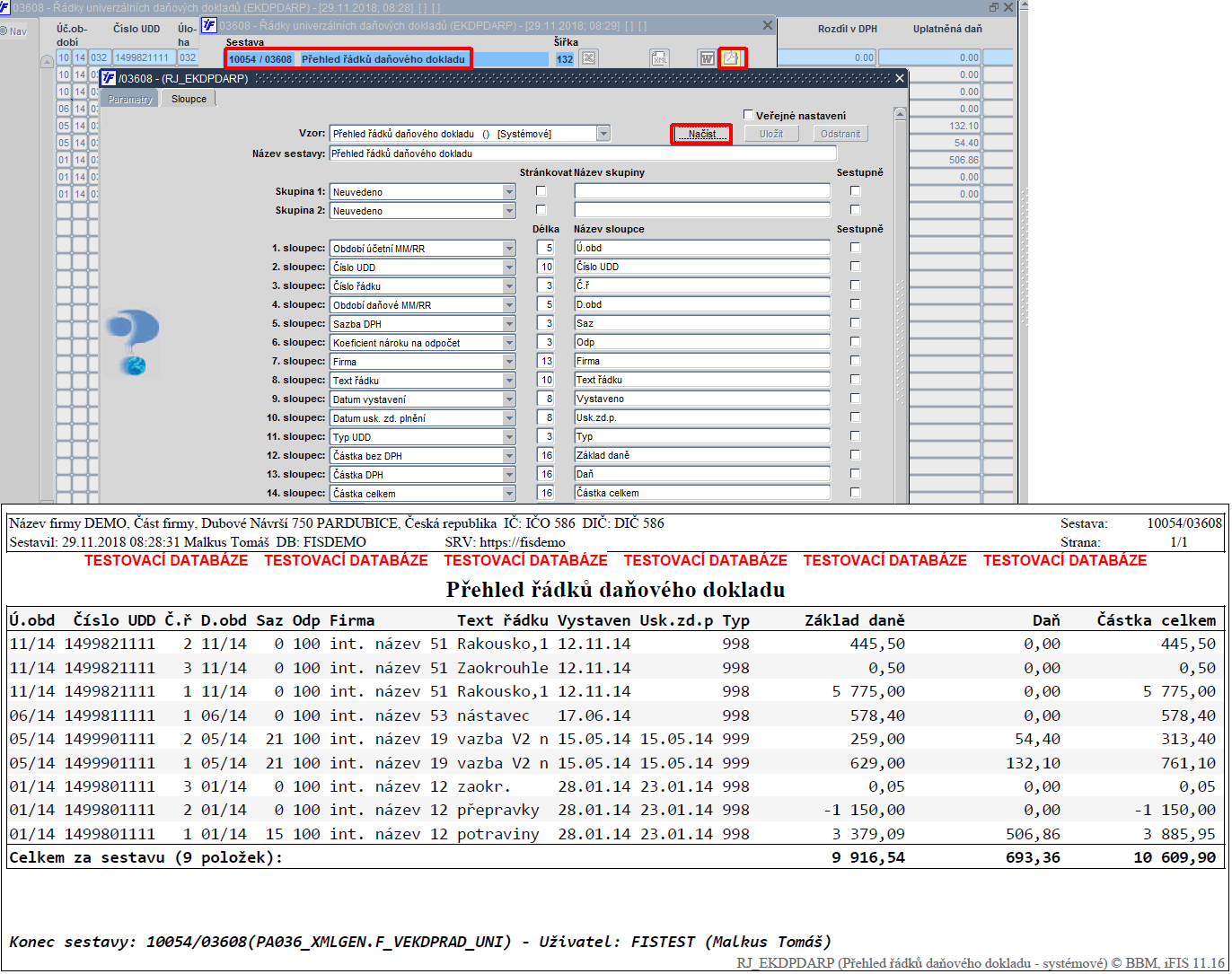Click the Načíst button
Viewport: 1232px width, 974px height.
pyautogui.click(x=701, y=134)
